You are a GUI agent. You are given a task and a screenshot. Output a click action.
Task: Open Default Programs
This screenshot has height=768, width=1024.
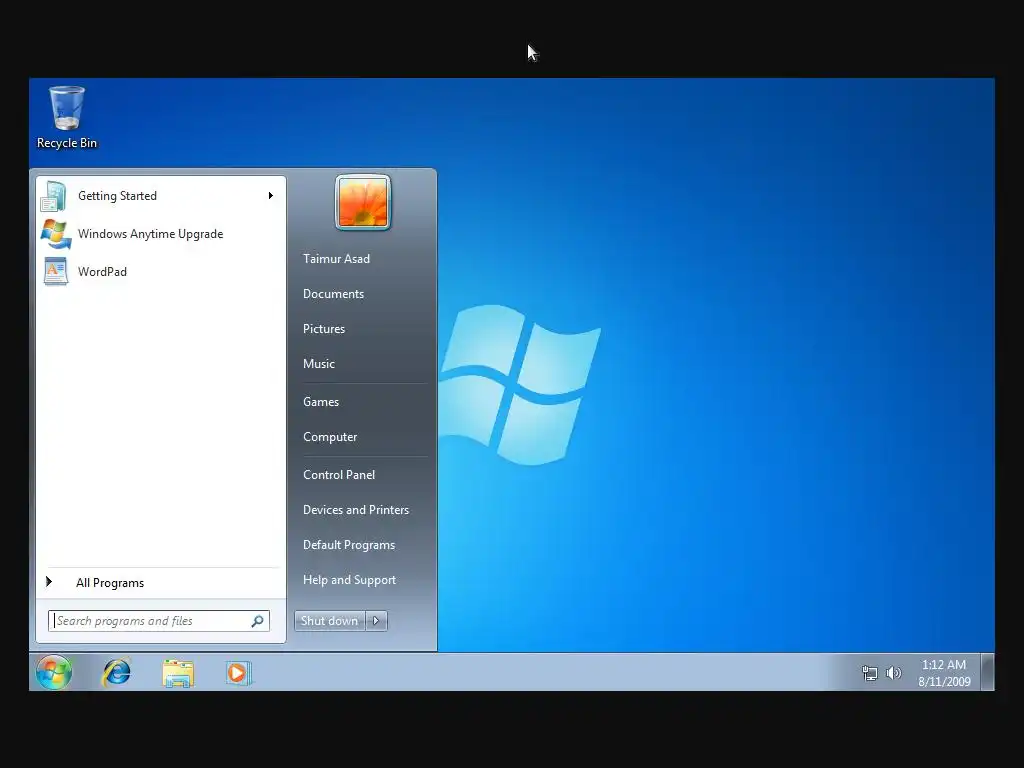[x=349, y=545]
